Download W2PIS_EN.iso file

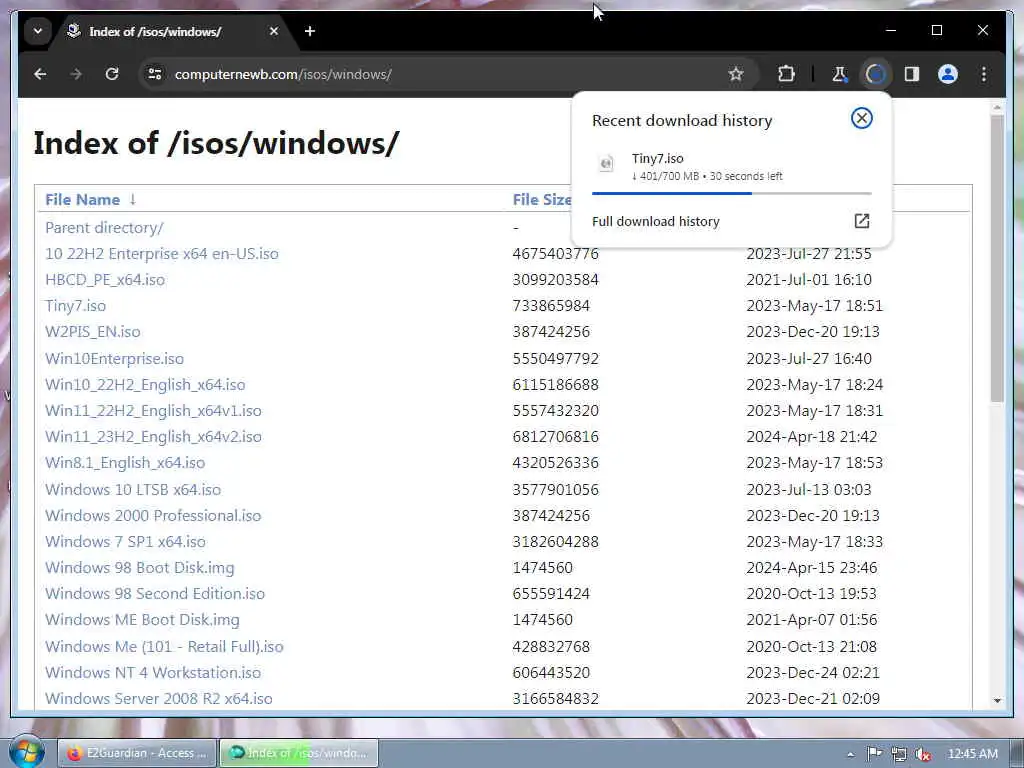click(x=92, y=332)
